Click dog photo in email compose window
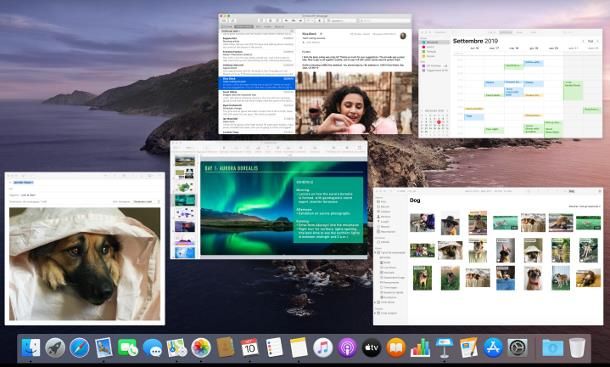The height and width of the screenshot is (367, 610). [84, 264]
